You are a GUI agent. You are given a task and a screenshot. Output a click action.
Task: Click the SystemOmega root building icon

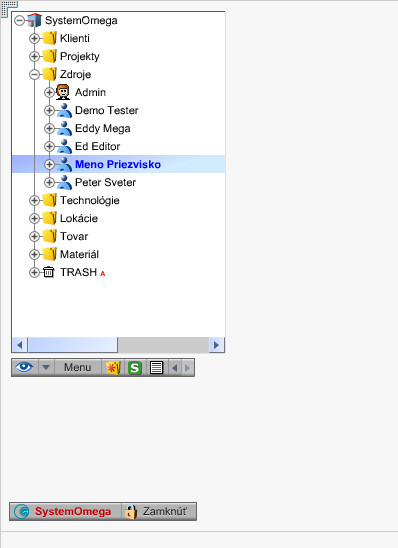click(34, 20)
